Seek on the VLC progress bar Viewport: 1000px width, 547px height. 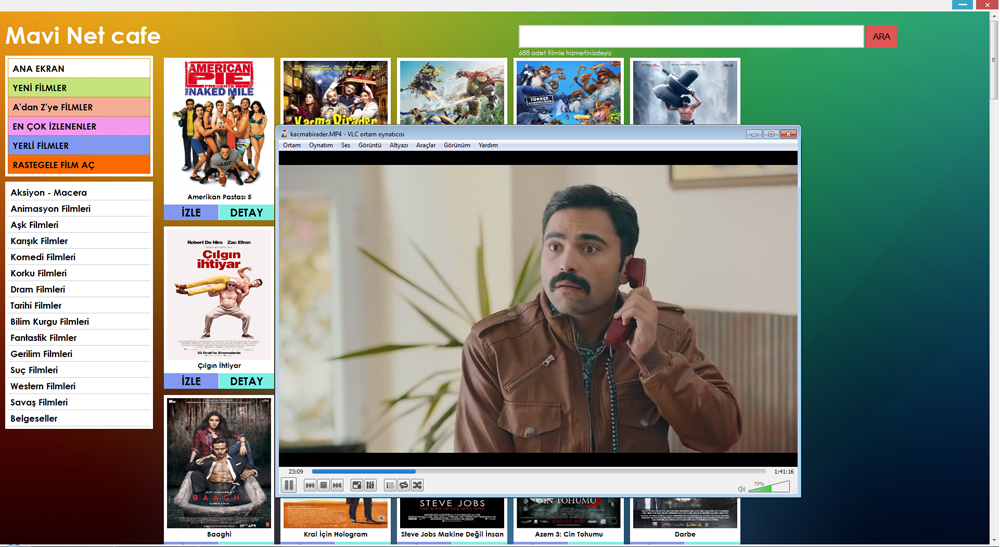pyautogui.click(x=538, y=472)
